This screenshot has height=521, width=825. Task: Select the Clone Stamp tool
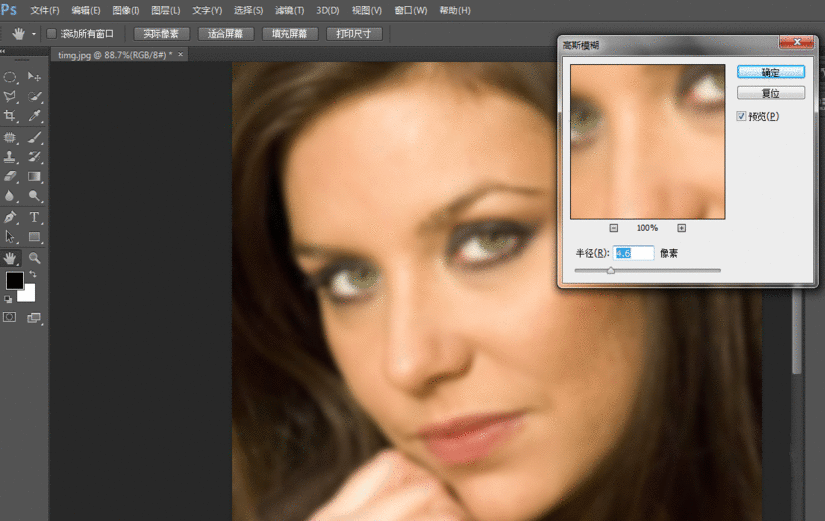(11, 157)
